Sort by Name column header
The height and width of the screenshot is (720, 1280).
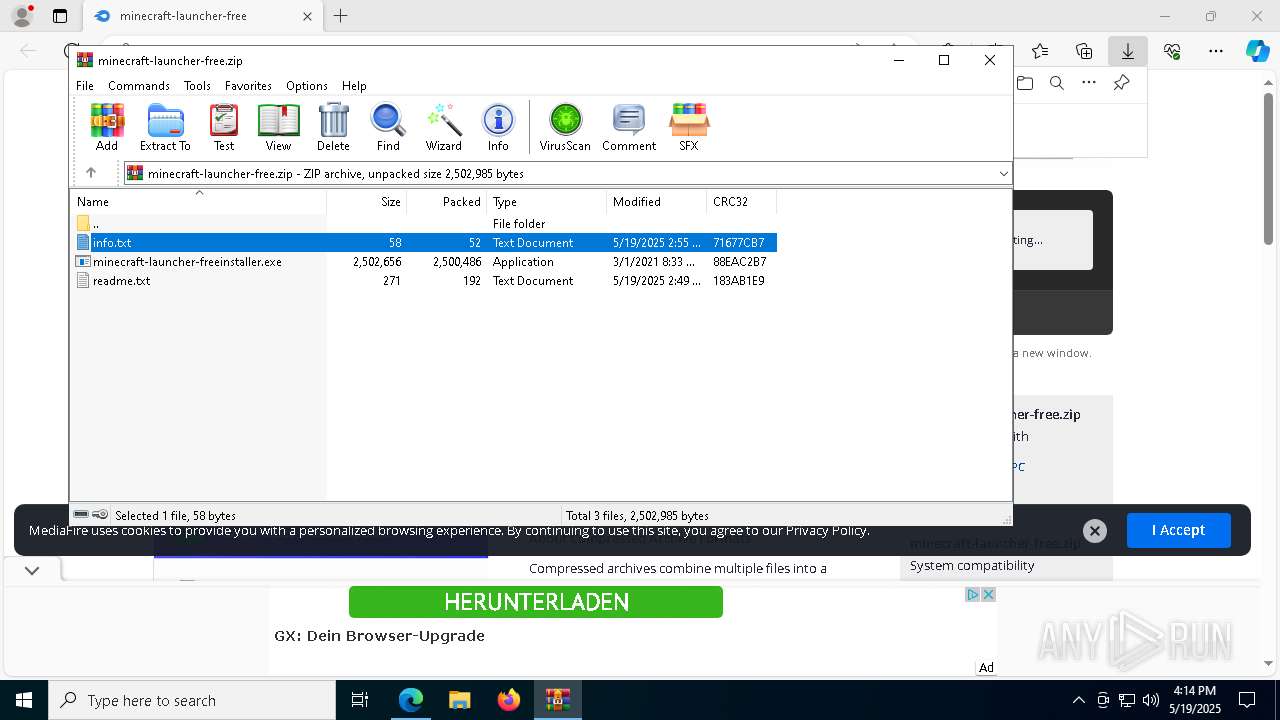pyautogui.click(x=199, y=202)
